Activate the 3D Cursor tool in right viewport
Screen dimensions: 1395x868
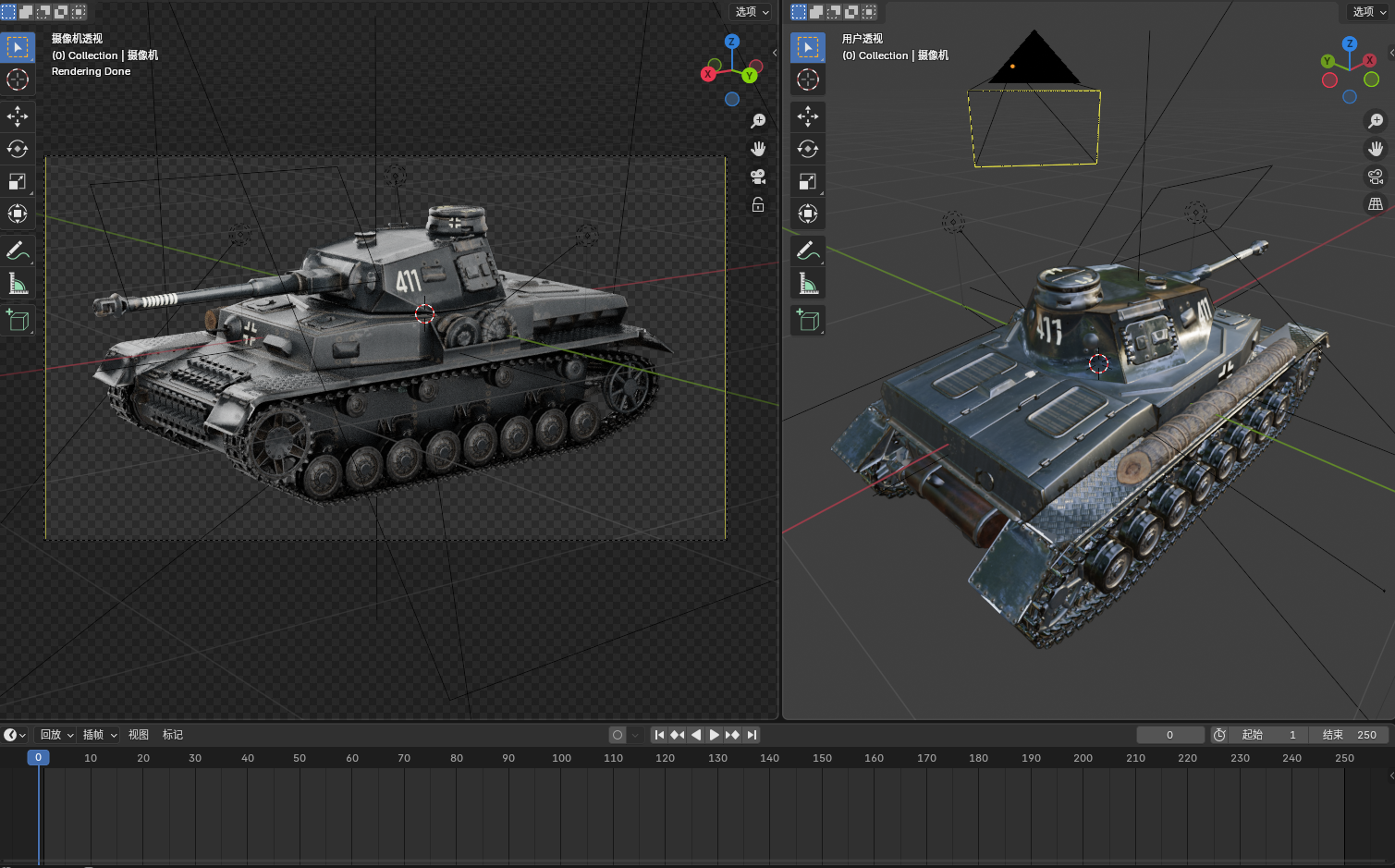pos(808,80)
